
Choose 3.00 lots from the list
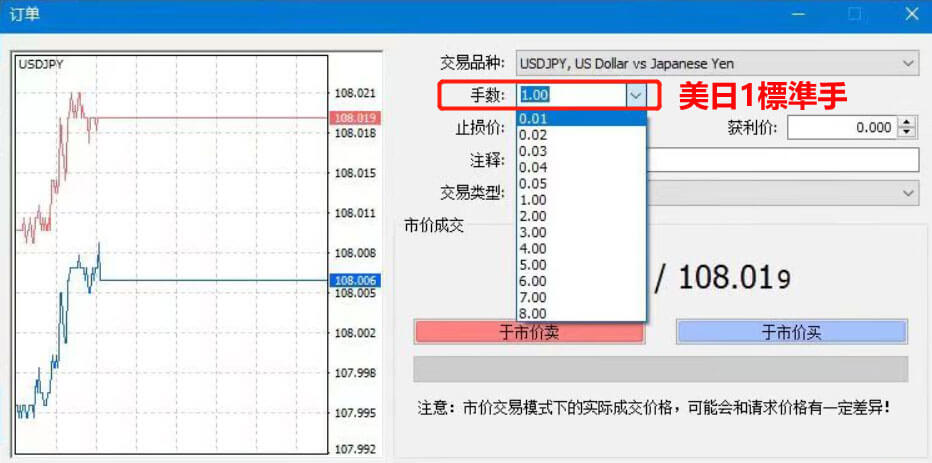pos(581,232)
